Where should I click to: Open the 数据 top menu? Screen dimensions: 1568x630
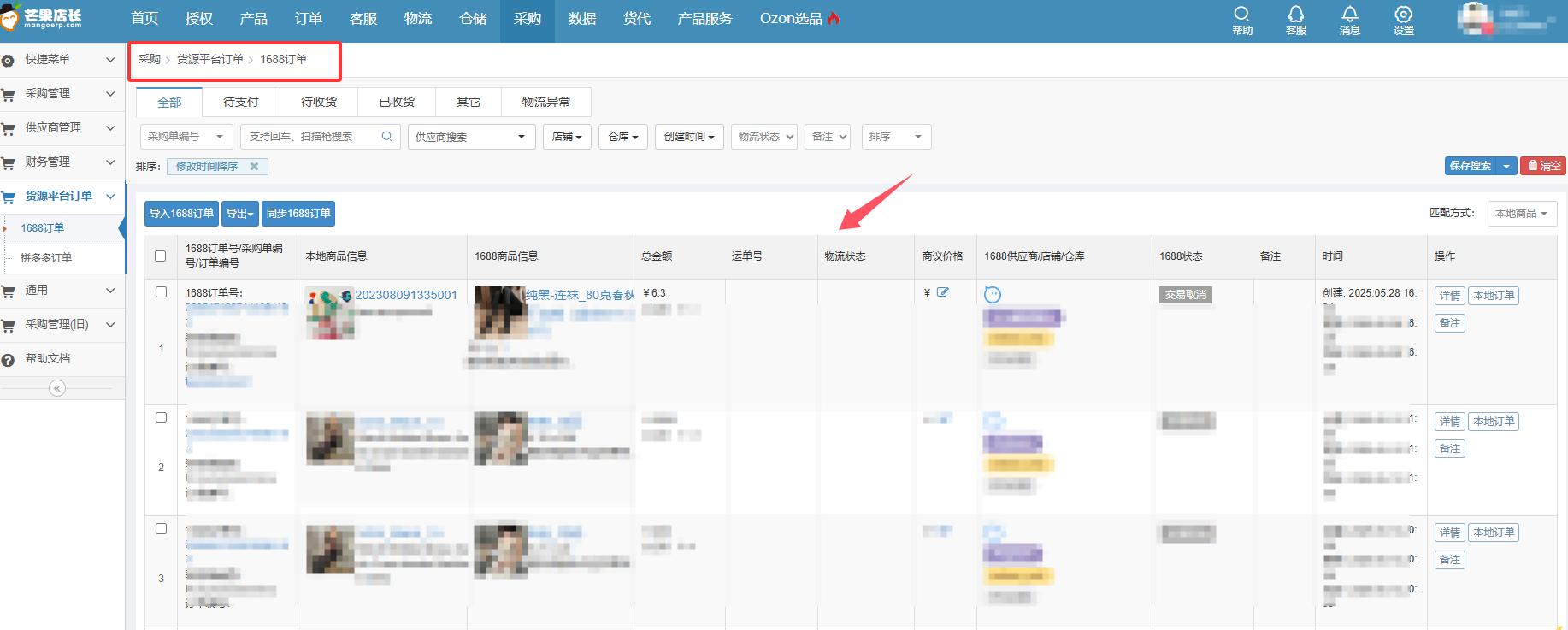click(x=582, y=19)
